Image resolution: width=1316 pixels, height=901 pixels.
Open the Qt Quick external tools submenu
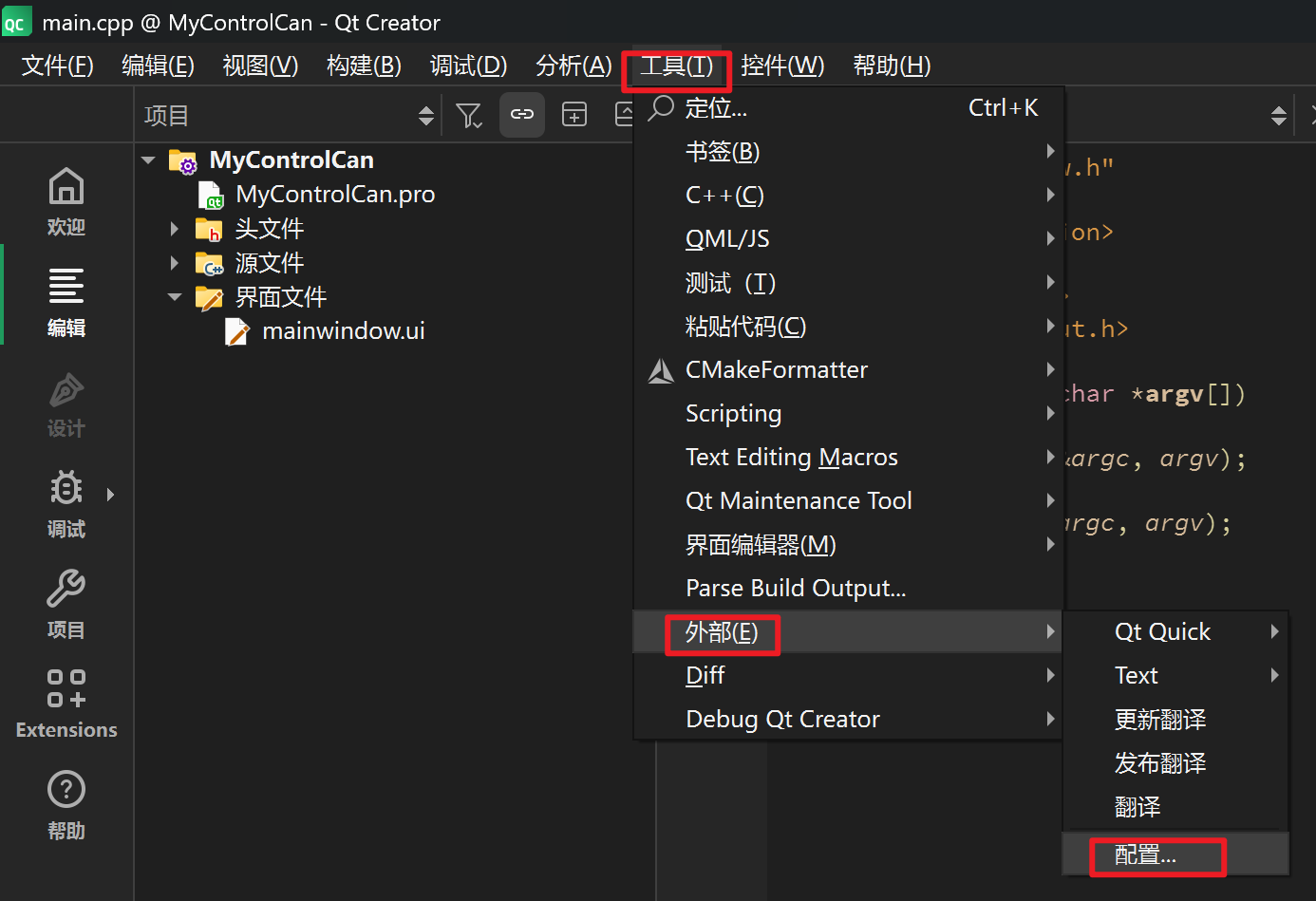click(1175, 632)
